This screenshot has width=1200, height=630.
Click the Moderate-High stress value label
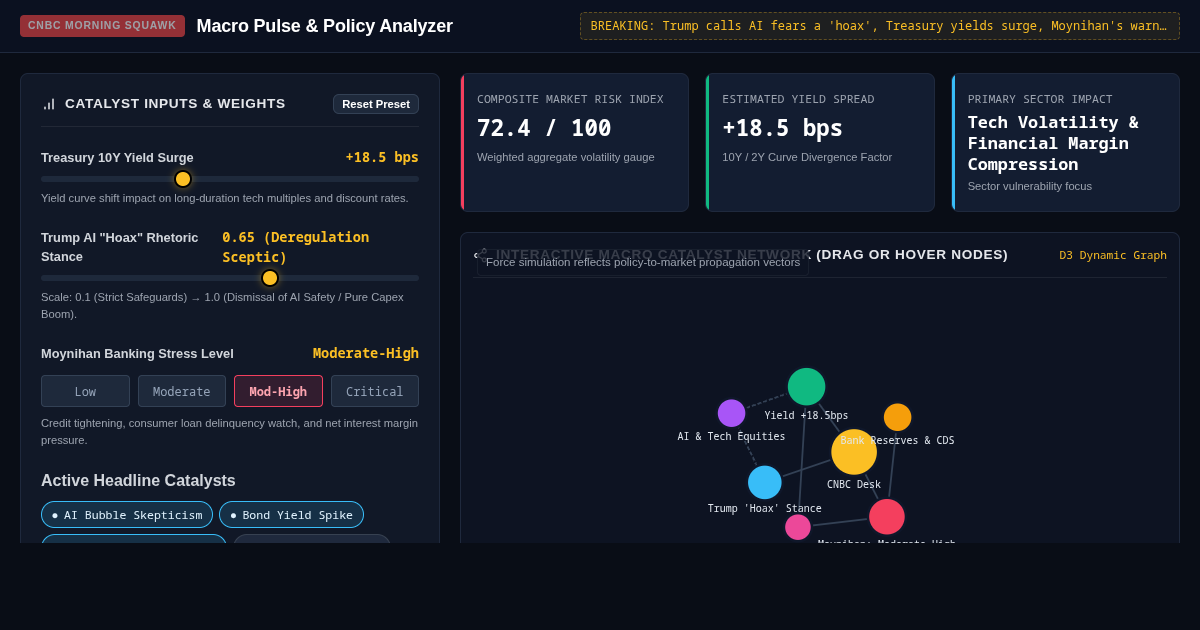[x=366, y=353]
